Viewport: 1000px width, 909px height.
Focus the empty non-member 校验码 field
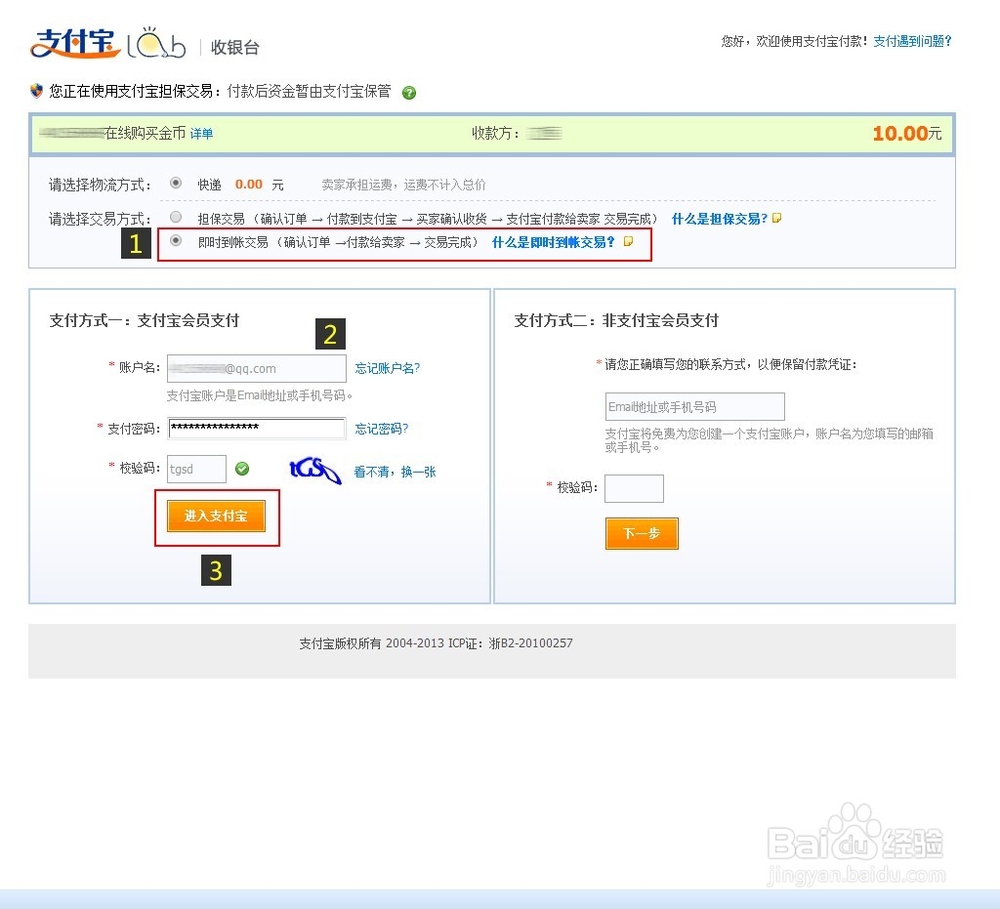634,488
